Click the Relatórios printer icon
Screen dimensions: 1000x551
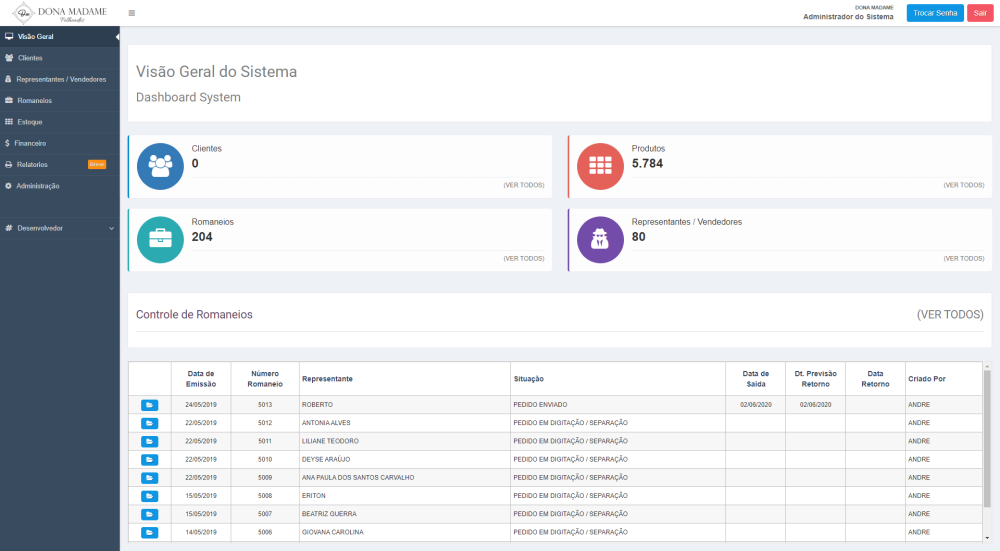coord(9,165)
